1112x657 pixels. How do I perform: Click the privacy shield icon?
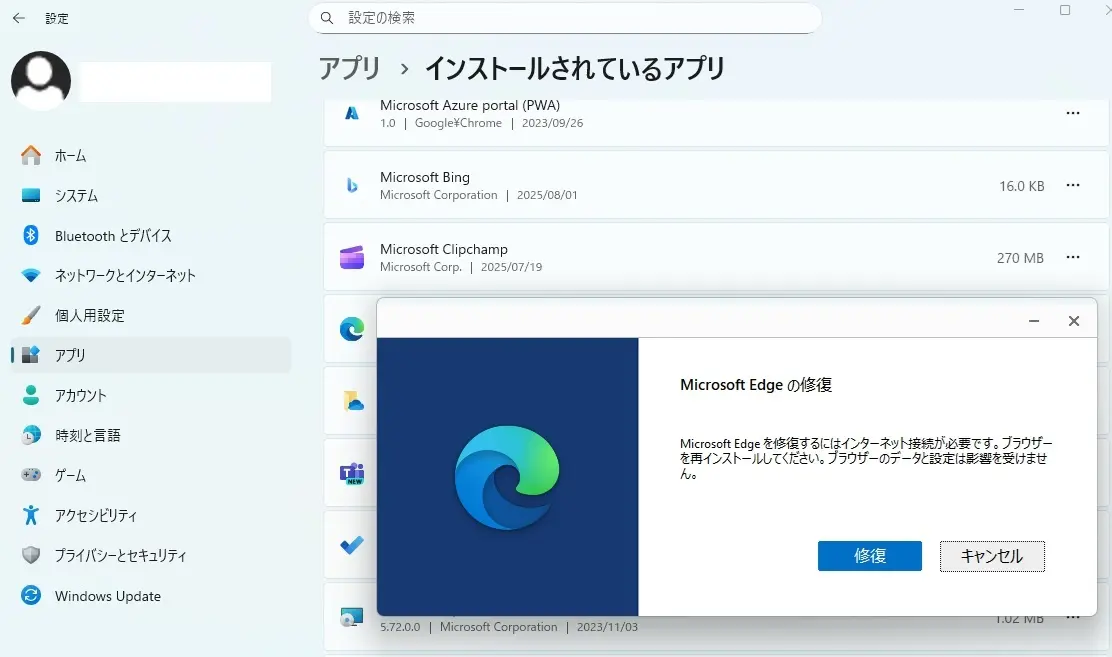[31, 555]
